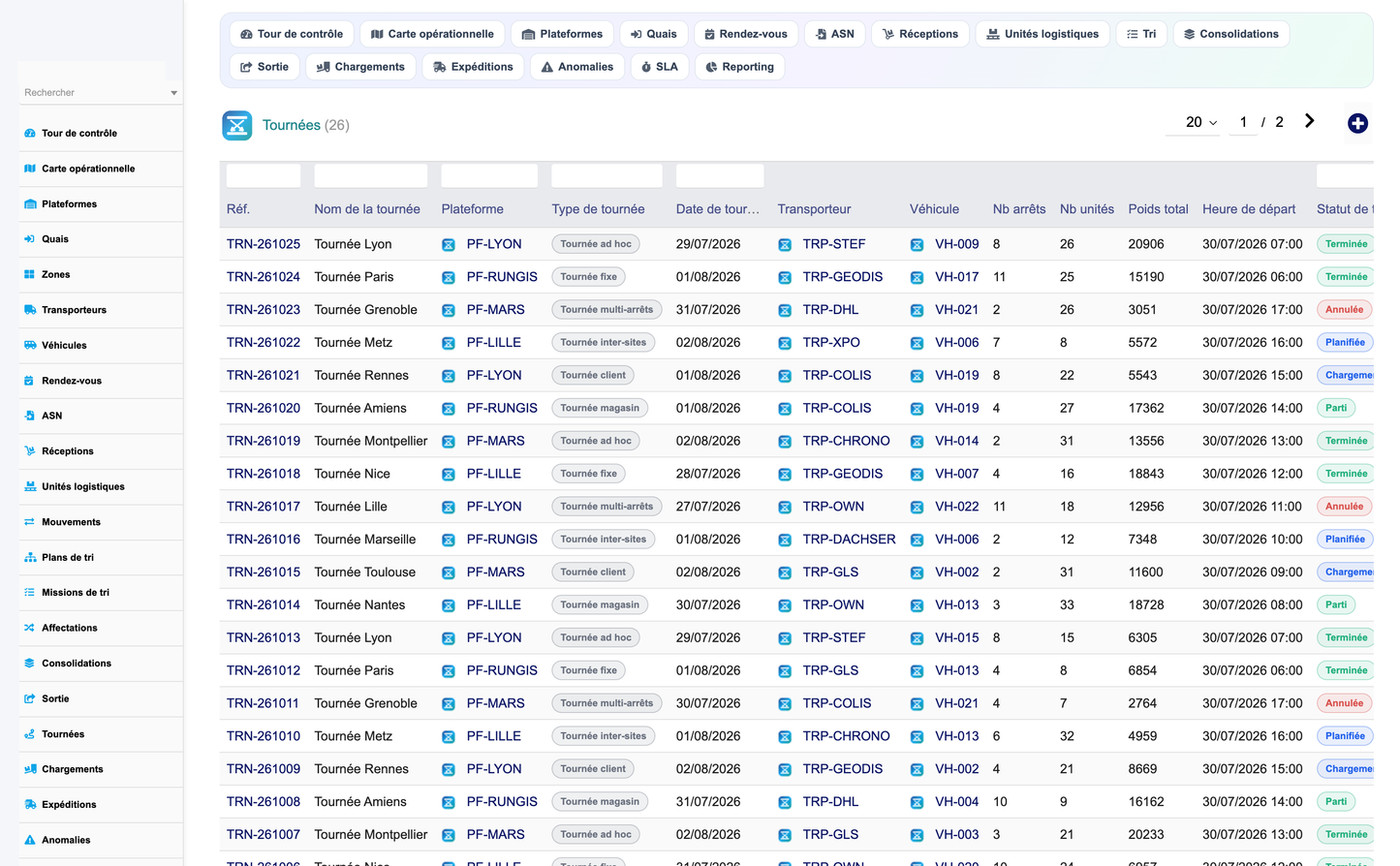The height and width of the screenshot is (866, 1400).
Task: Click the Date de tournée filter field
Action: pos(720,175)
